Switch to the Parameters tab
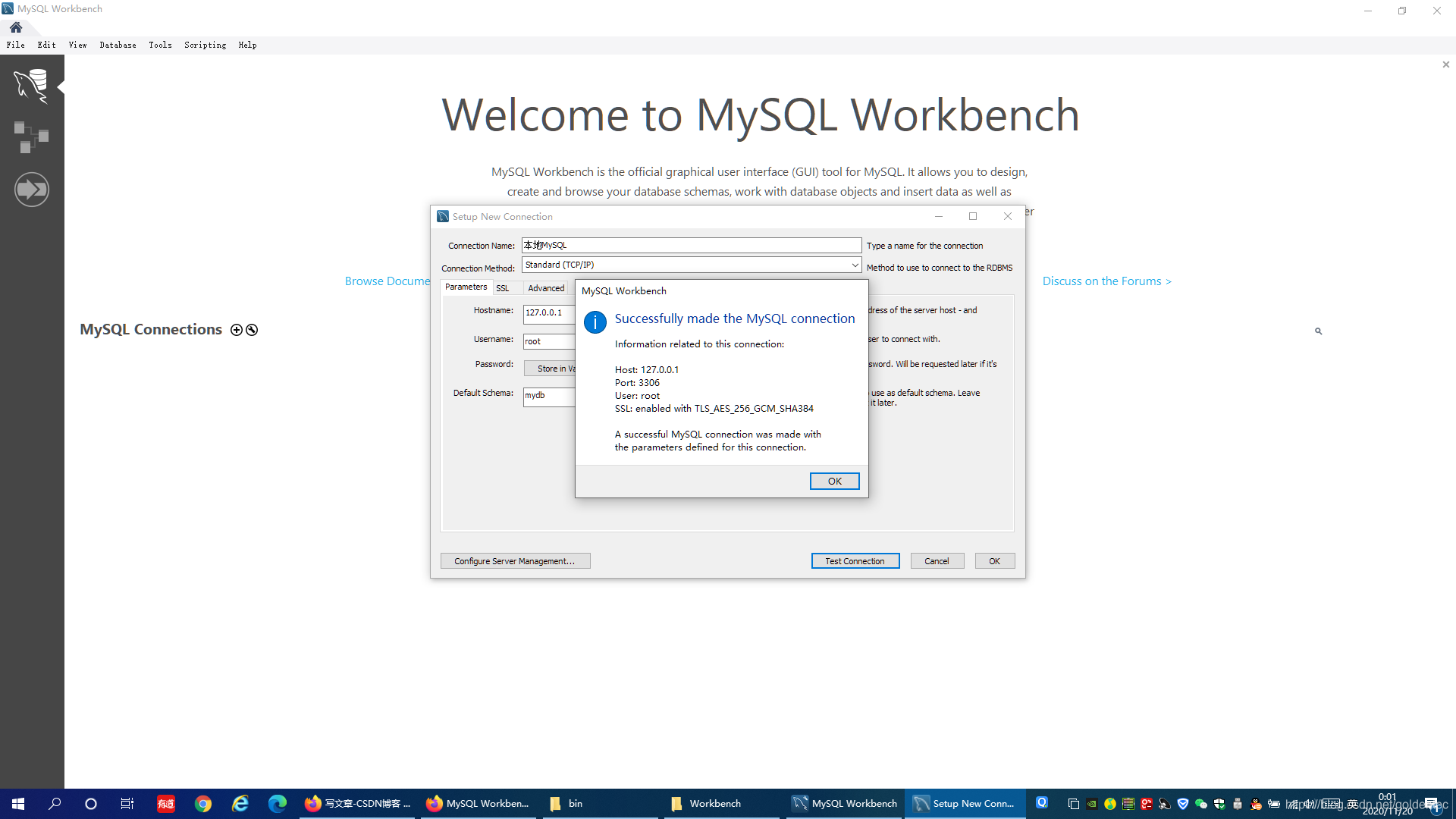The image size is (1456, 819). pos(466,287)
